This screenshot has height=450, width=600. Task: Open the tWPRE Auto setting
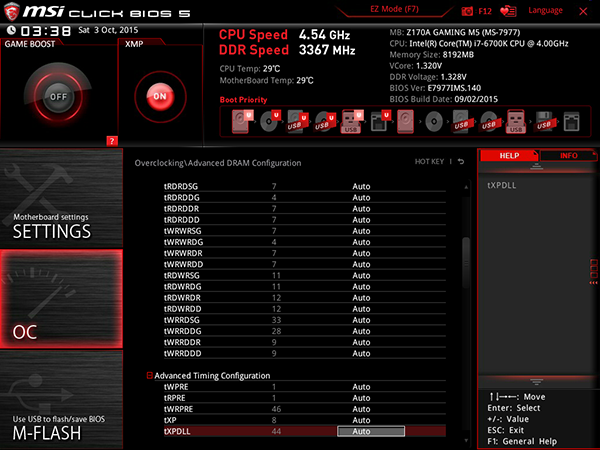[361, 387]
